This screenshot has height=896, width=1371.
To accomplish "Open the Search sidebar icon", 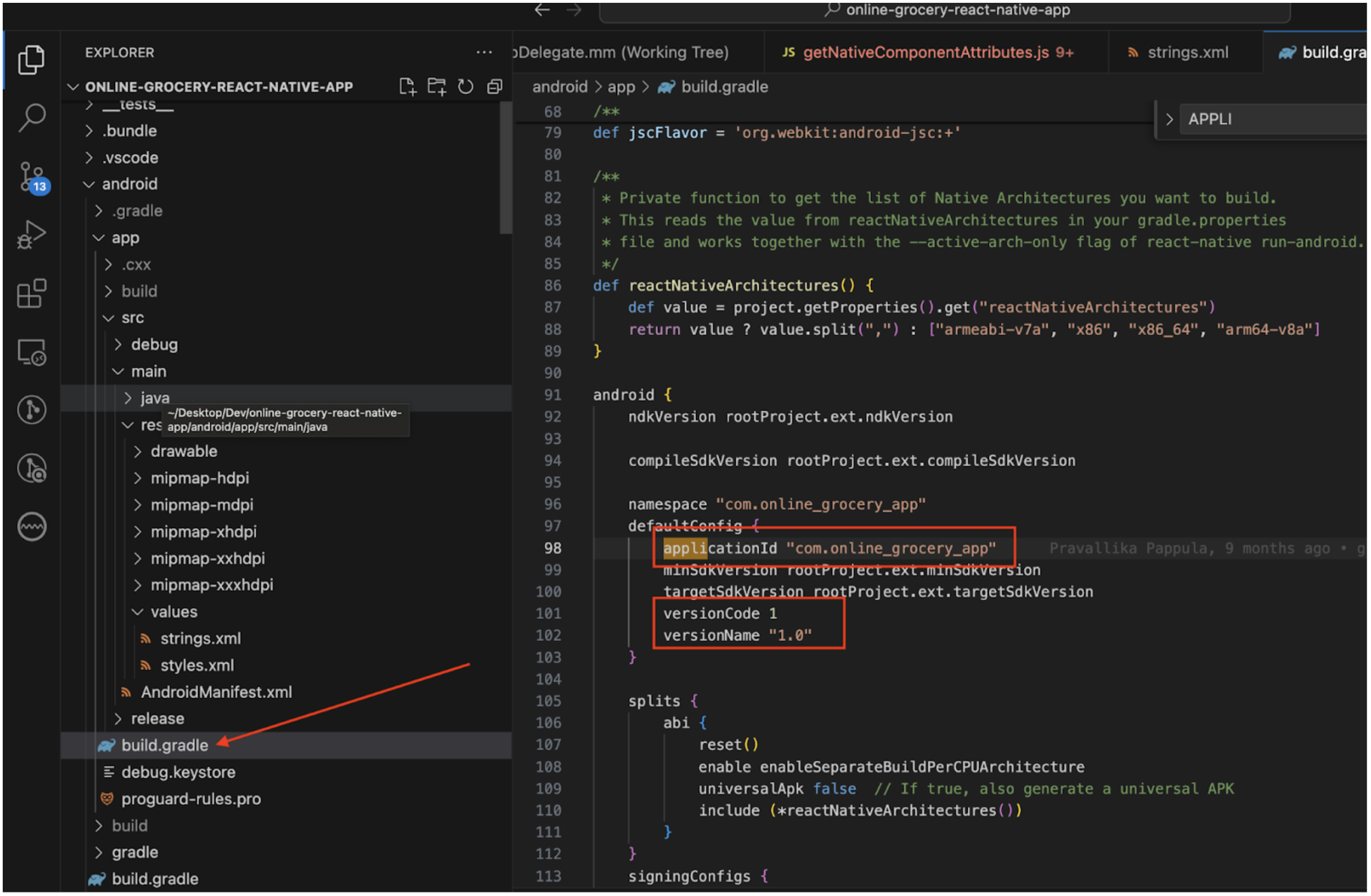I will [32, 117].
